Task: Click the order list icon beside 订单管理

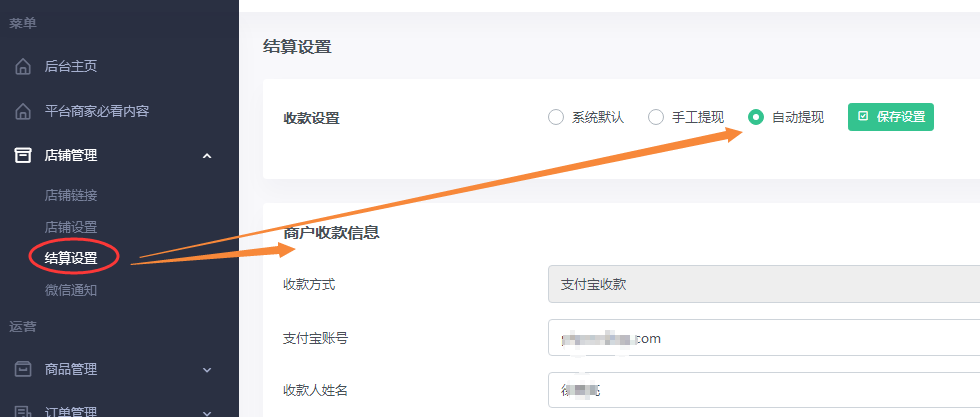Action: (23, 411)
